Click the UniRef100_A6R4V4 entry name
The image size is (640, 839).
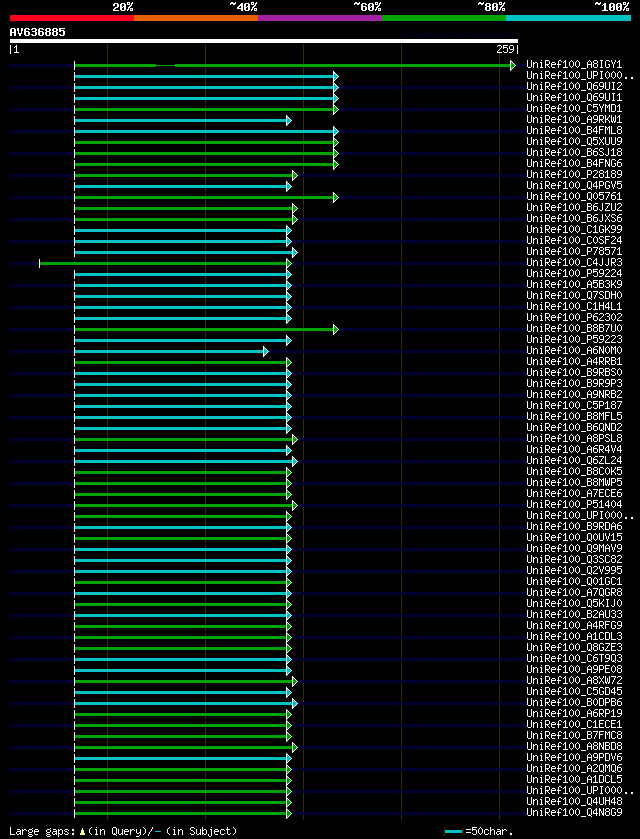tap(574, 449)
